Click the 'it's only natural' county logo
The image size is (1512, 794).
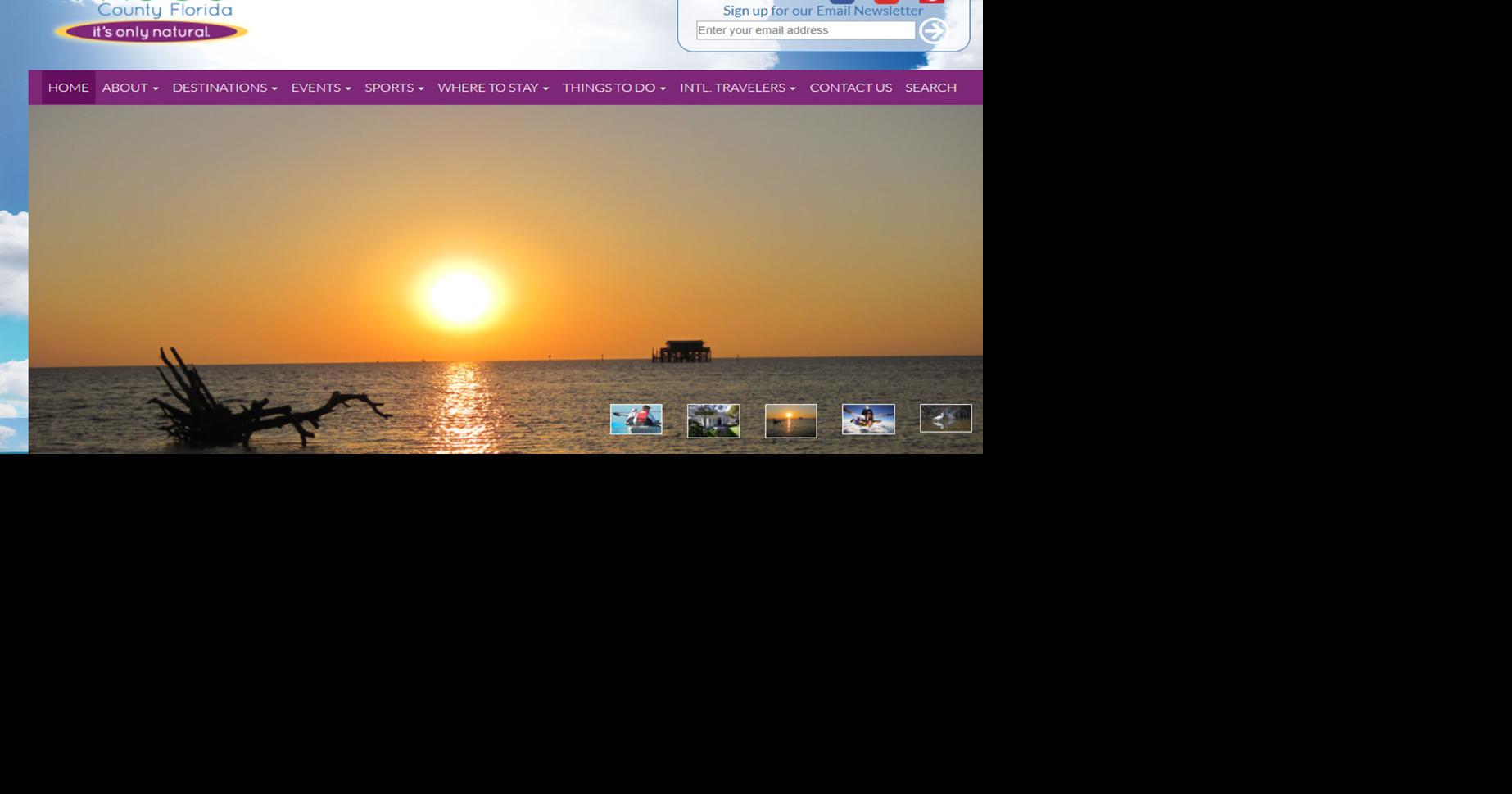[x=152, y=31]
